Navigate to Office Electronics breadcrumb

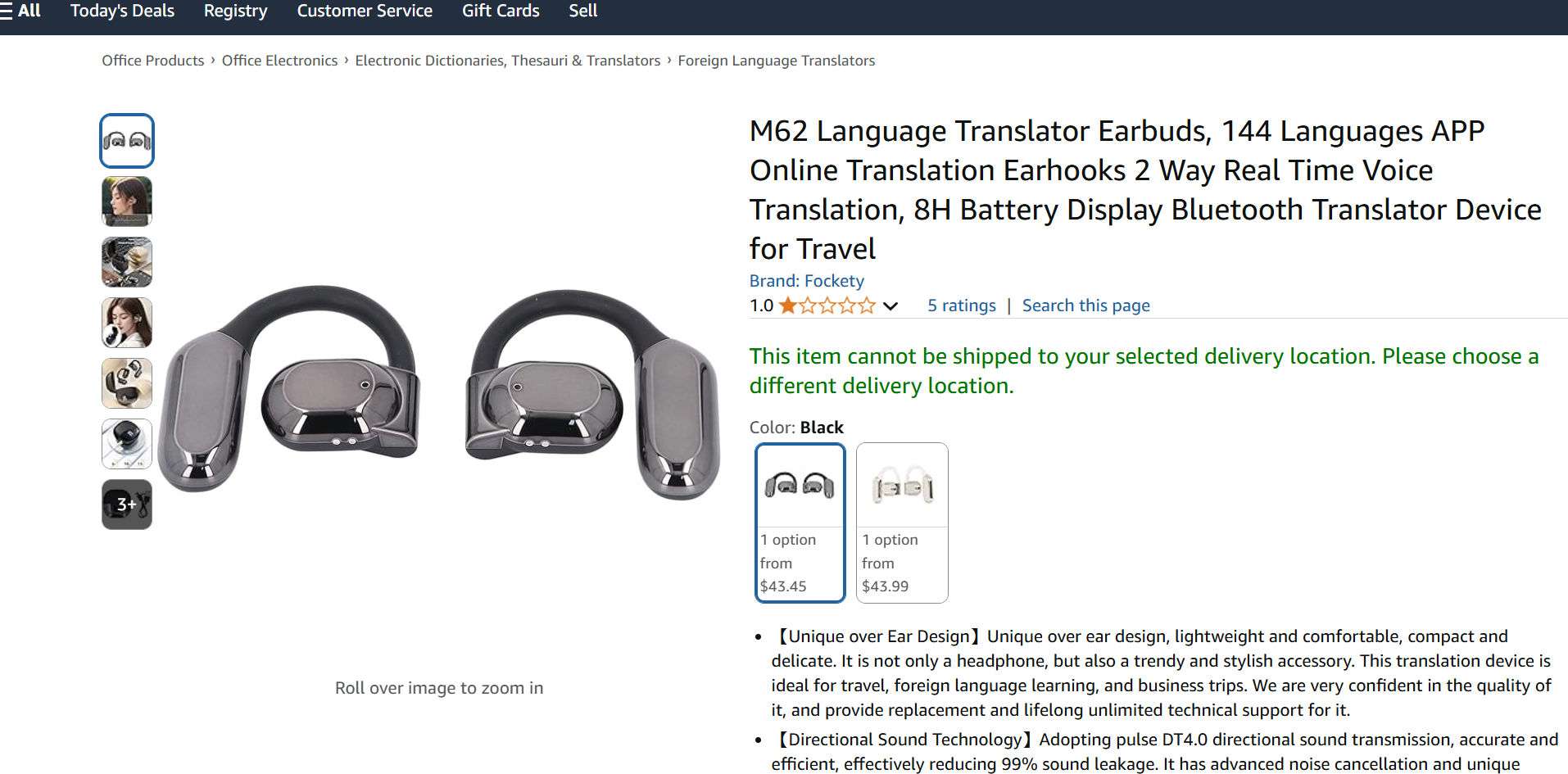click(x=279, y=61)
